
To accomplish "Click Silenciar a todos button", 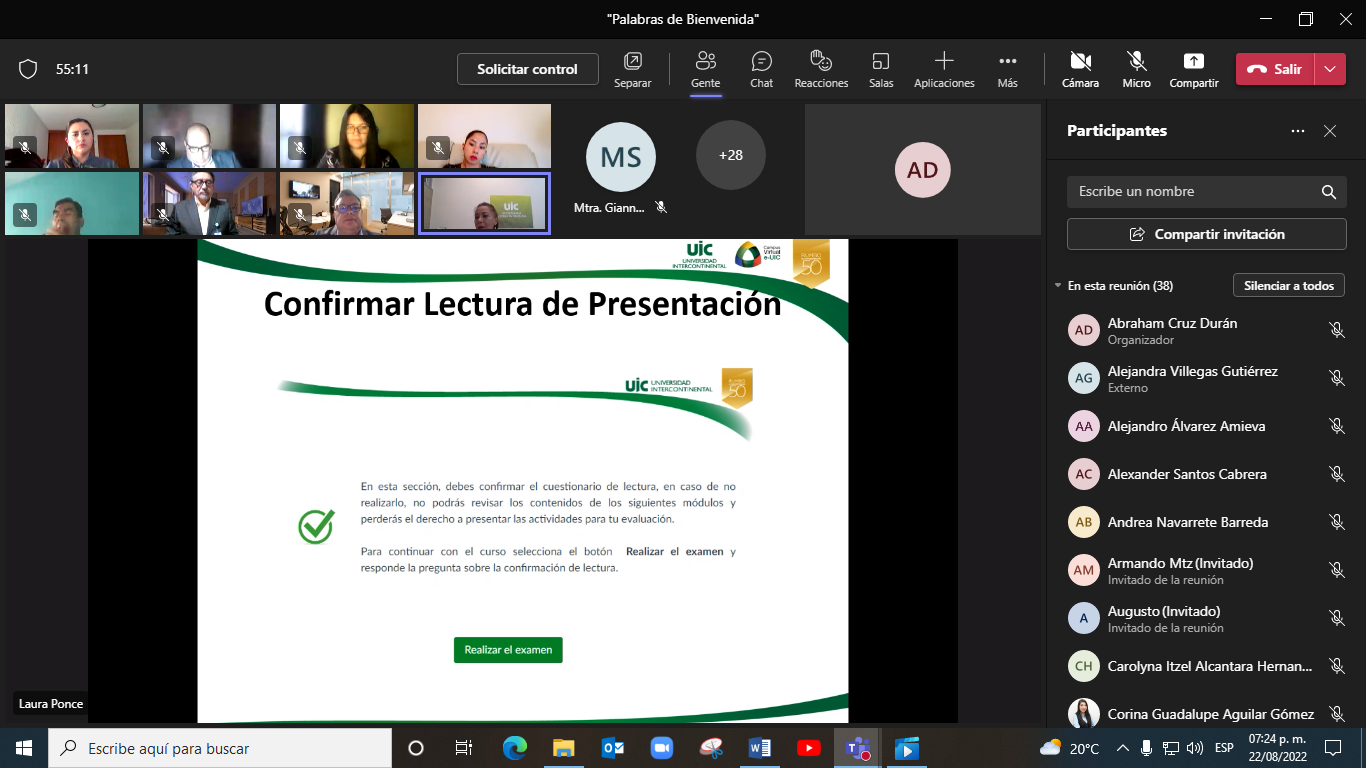I will 1289,286.
